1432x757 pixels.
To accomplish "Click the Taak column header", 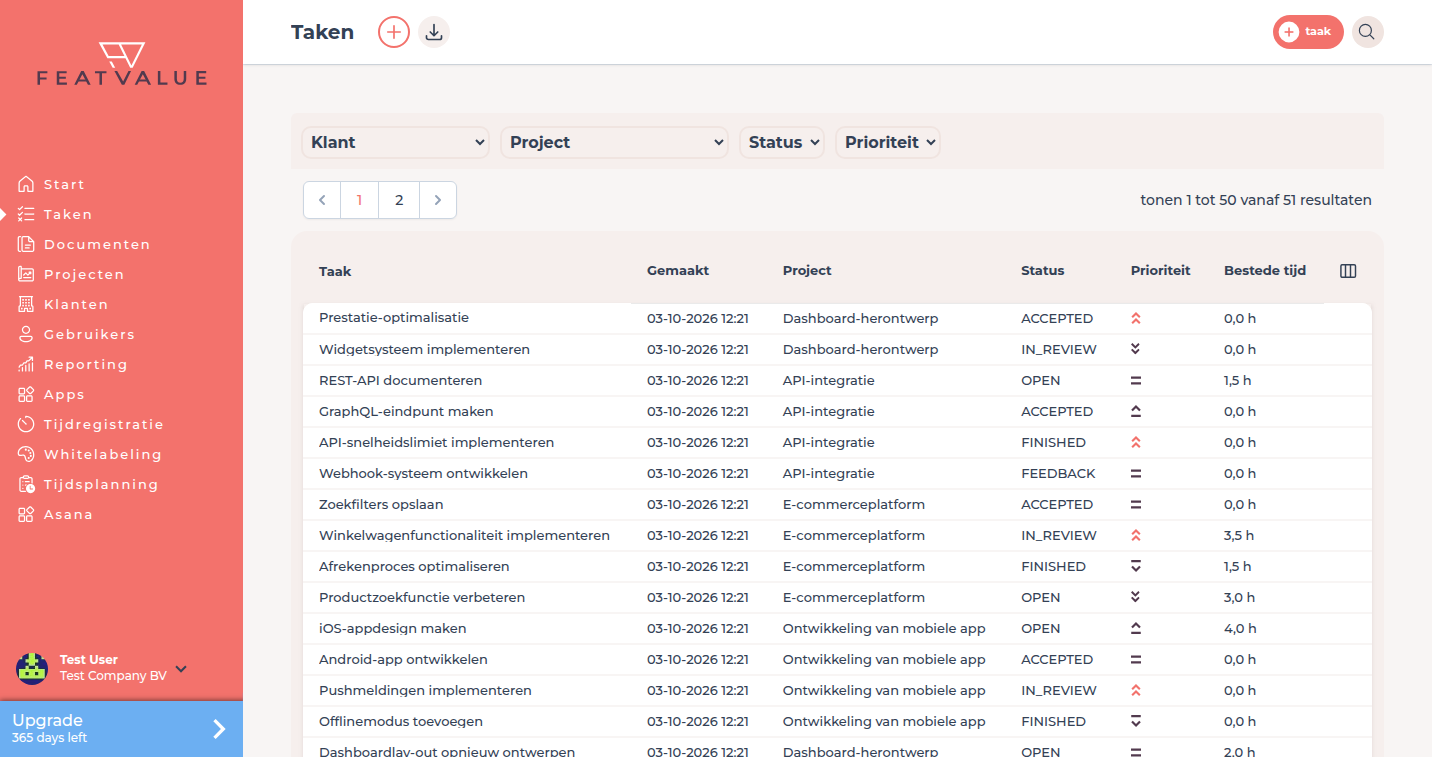I will pos(335,271).
